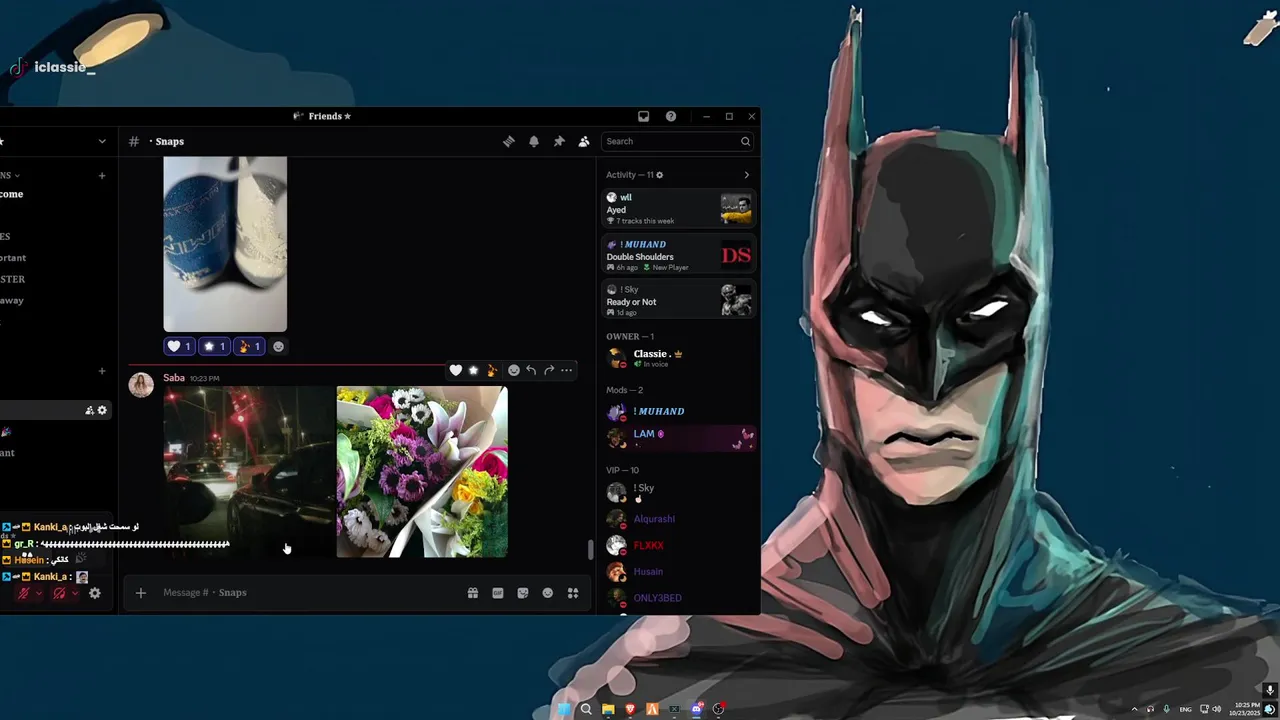Select Classie owner in member list
This screenshot has width=1280, height=720.
(678, 358)
